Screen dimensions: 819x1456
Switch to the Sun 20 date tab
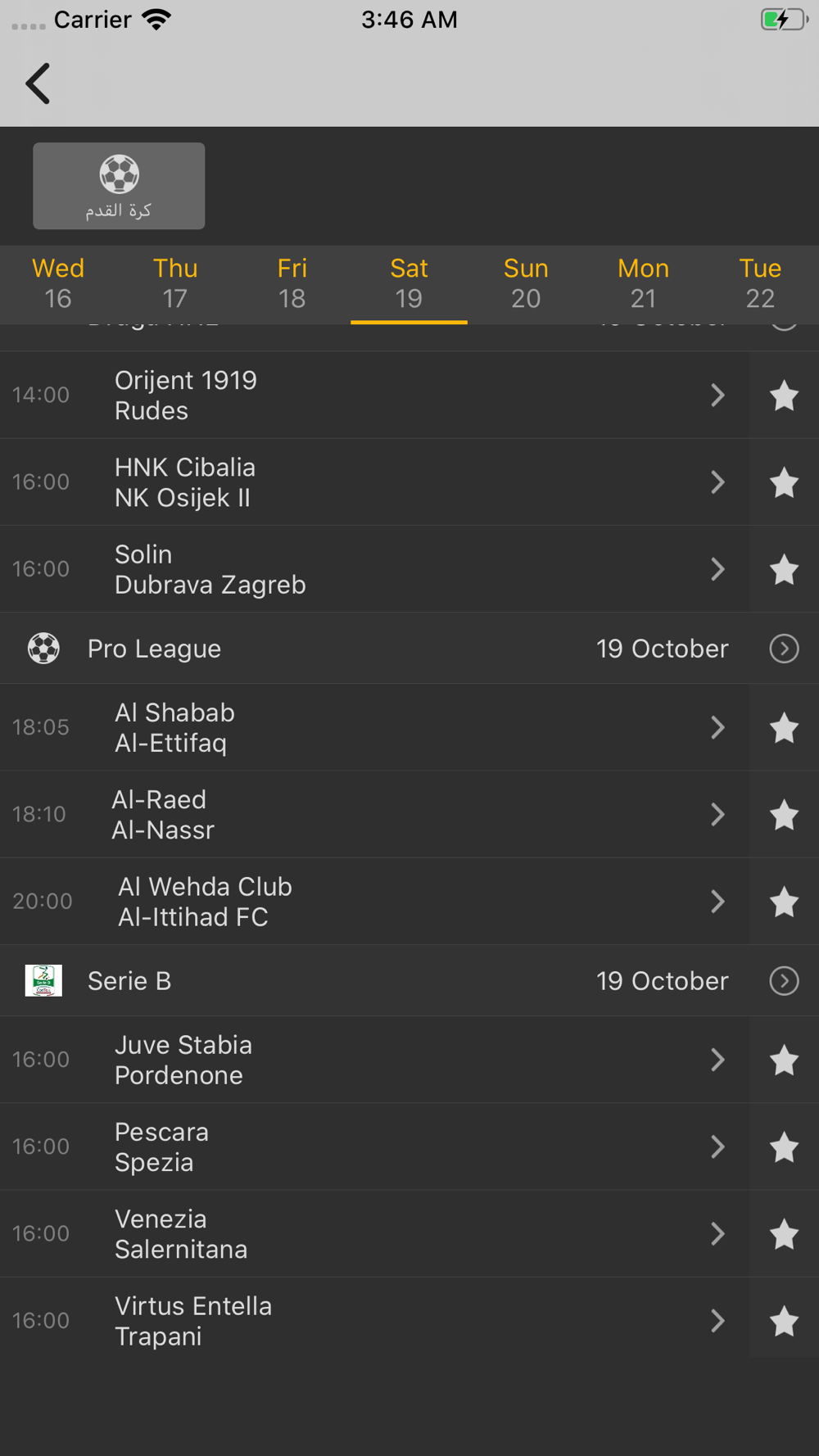(526, 283)
